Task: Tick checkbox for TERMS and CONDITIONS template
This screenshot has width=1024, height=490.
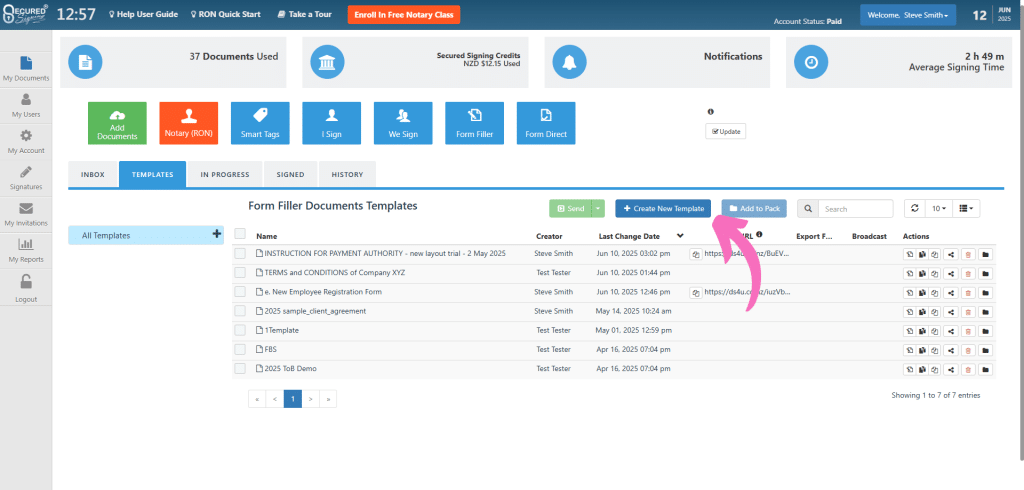Action: point(240,273)
